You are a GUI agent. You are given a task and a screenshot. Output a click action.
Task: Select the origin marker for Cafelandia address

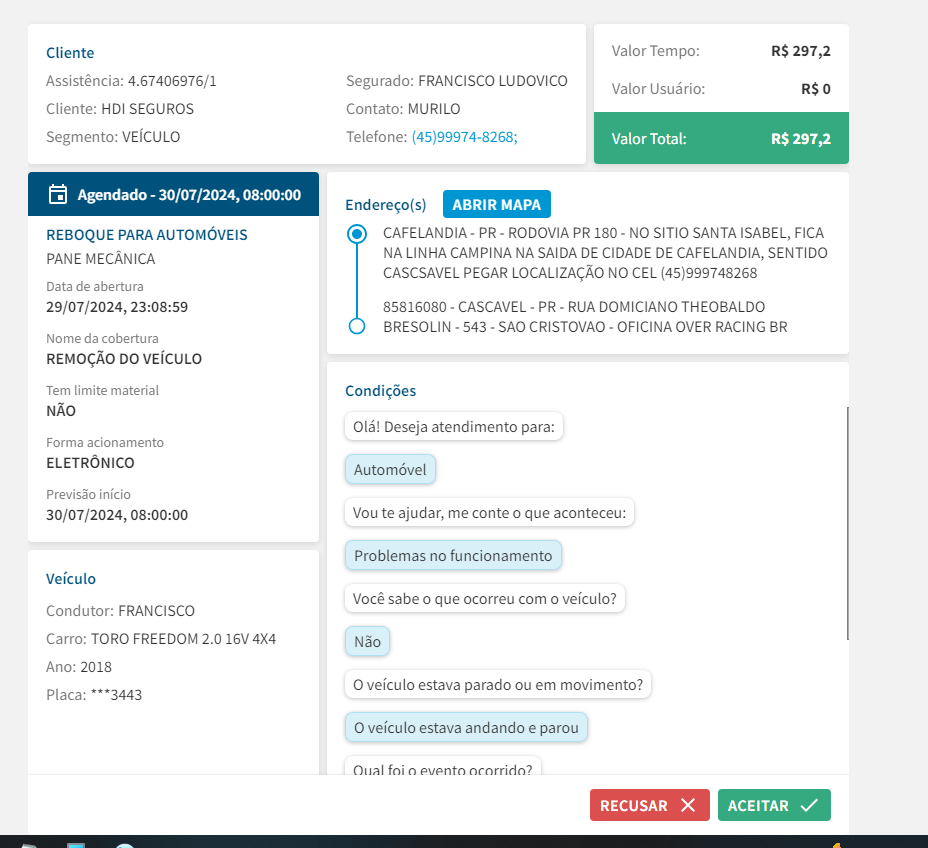pos(357,234)
